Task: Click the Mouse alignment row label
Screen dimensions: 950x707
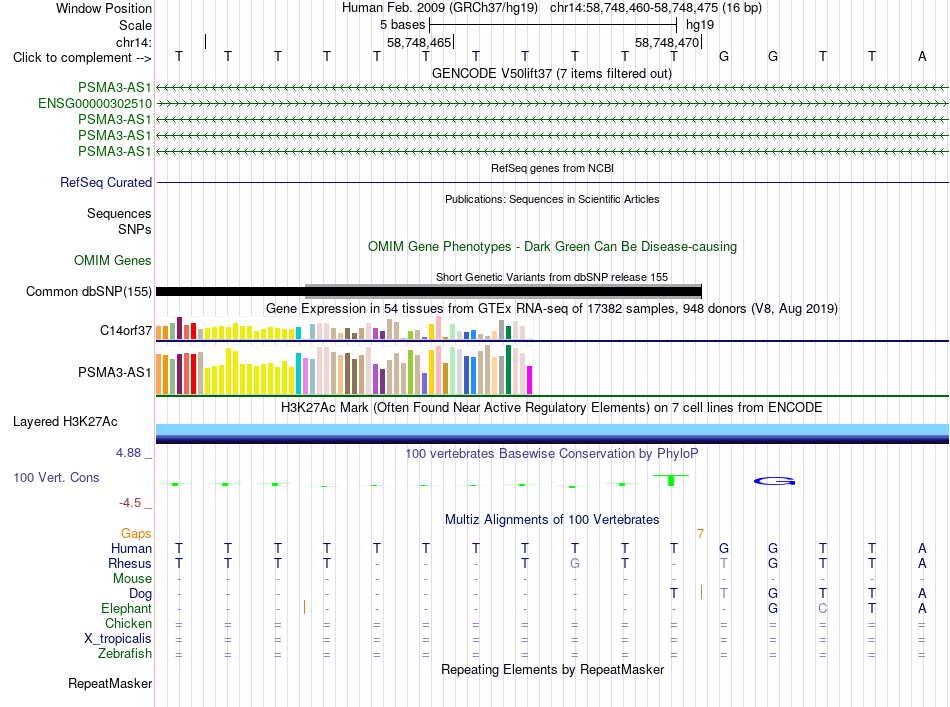Action: click(x=132, y=579)
